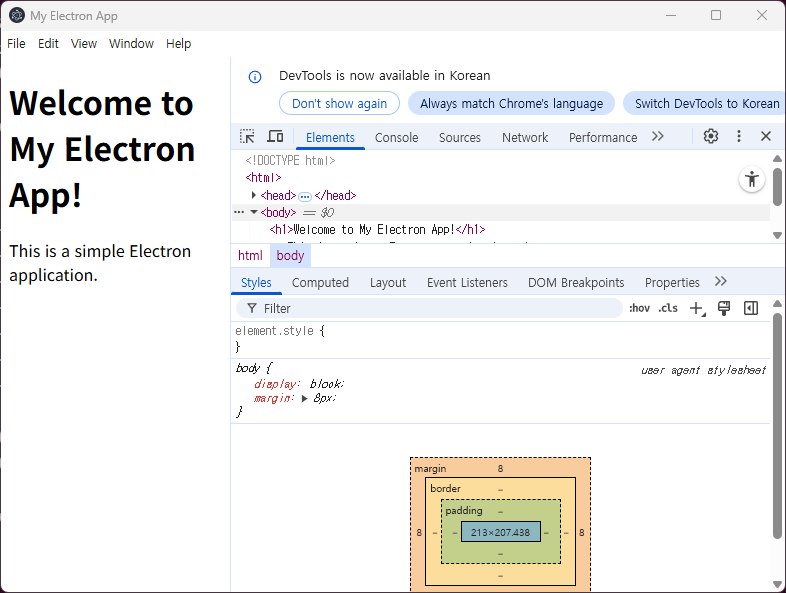
Task: Open DevTools three-dot customize menu
Action: tap(739, 136)
